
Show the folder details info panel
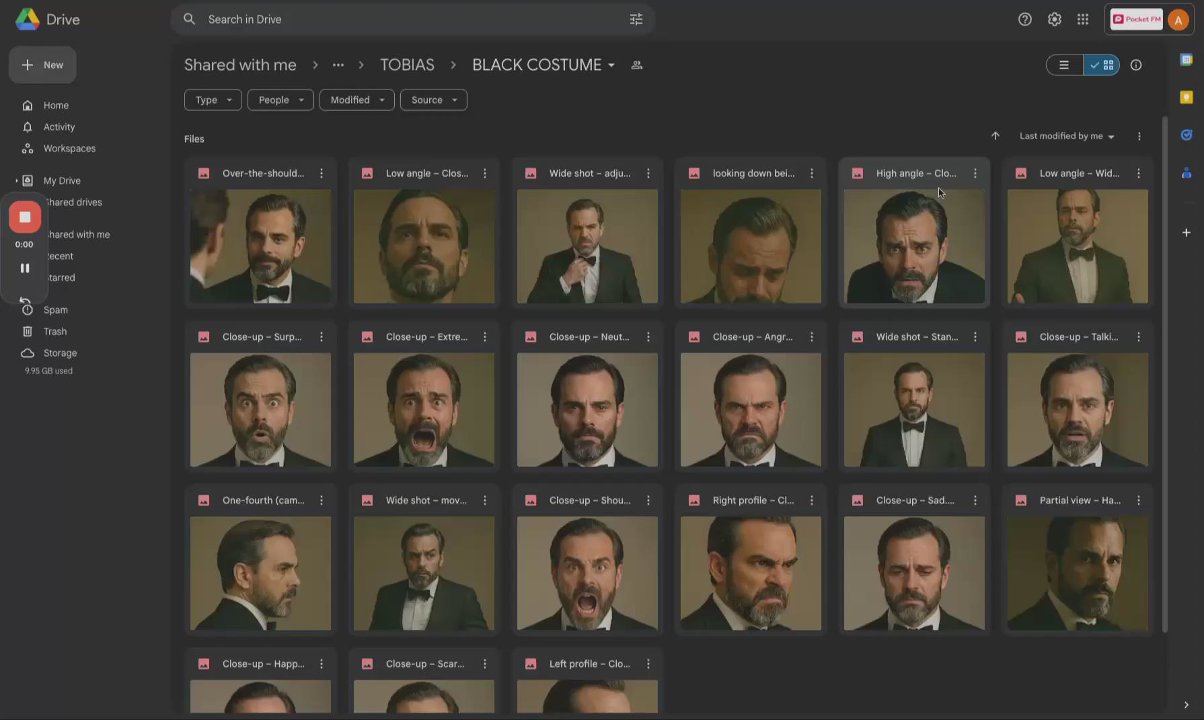click(1136, 65)
